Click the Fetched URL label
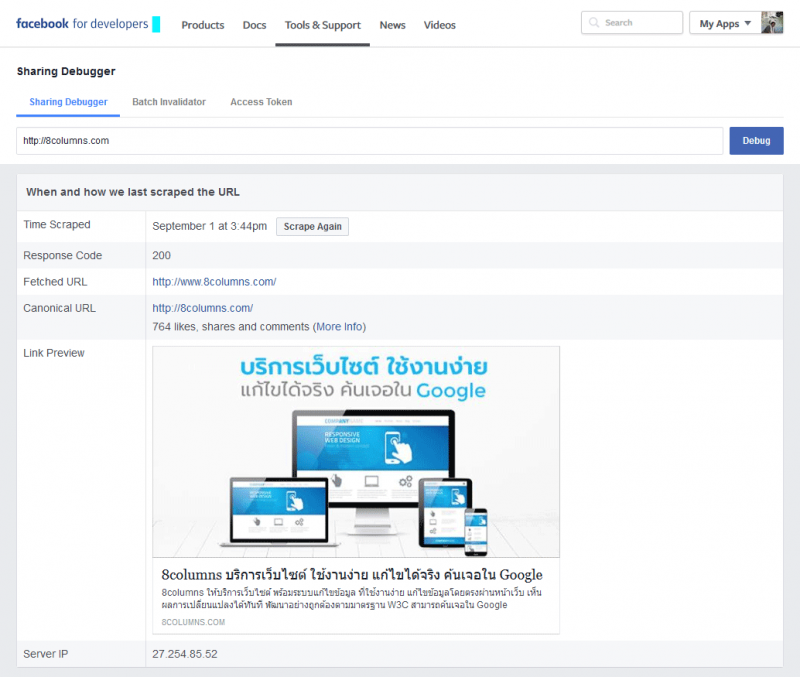 [55, 282]
